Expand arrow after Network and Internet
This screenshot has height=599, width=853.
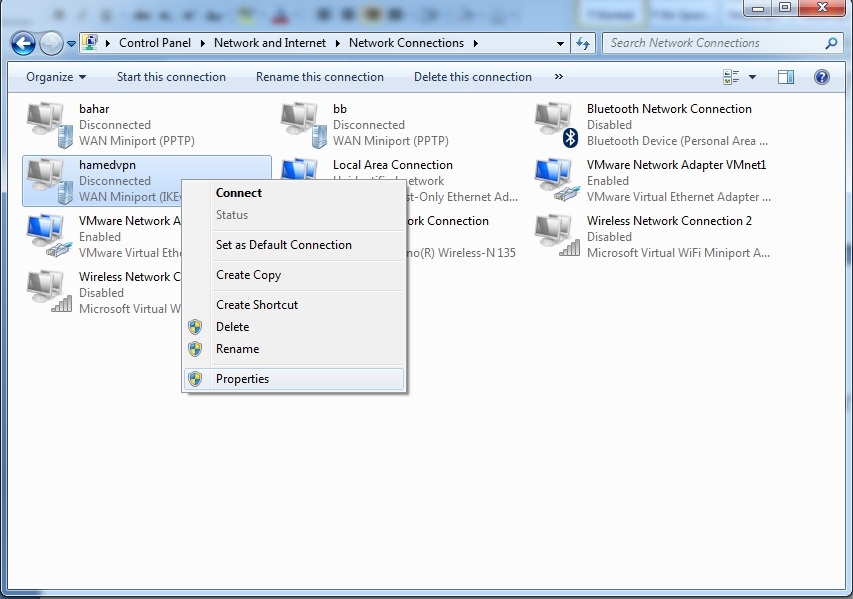pos(337,43)
